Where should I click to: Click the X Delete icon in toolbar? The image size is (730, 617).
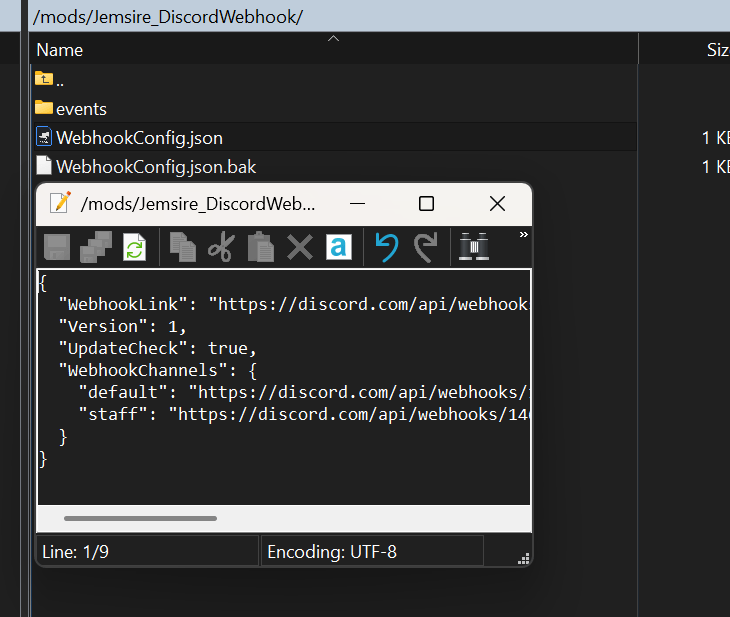(299, 247)
